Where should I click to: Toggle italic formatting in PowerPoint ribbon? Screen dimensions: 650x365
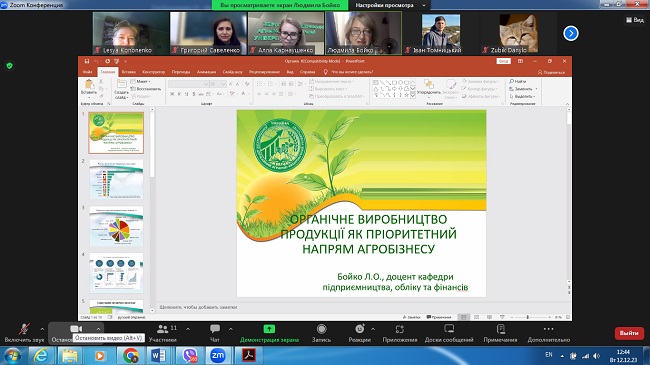179,94
